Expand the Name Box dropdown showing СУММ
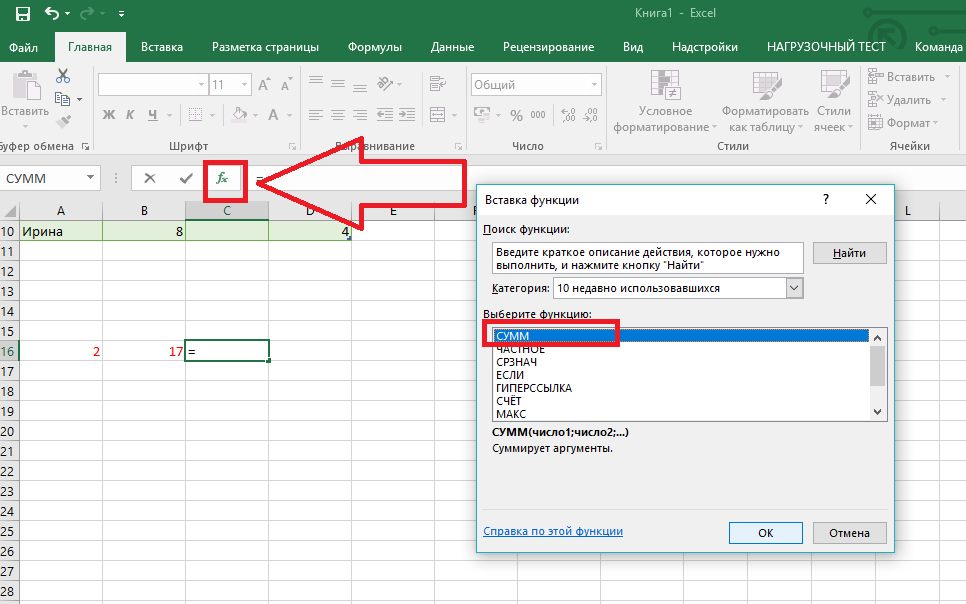The image size is (966, 604). click(91, 178)
